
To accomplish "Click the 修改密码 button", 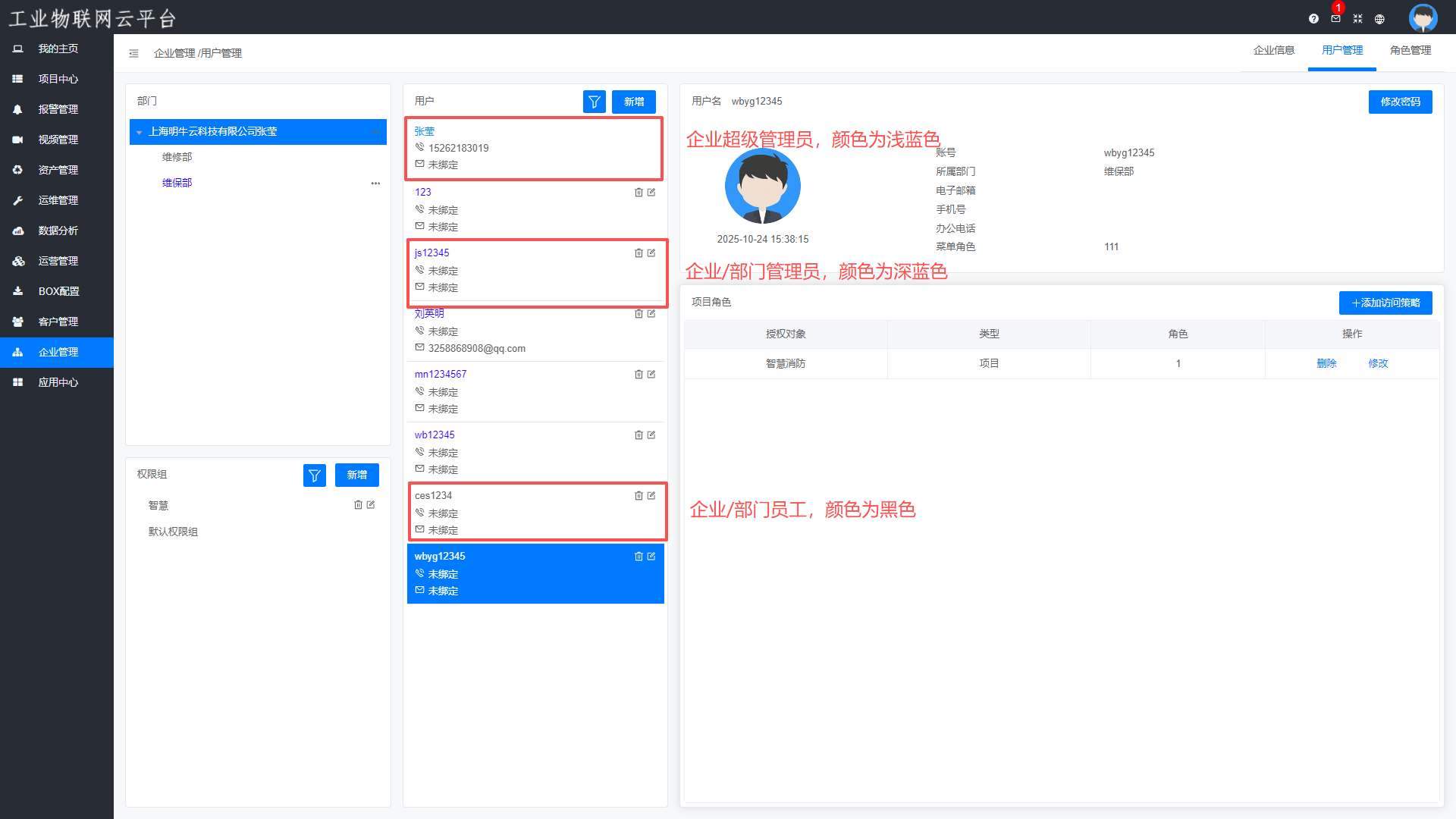I will pos(1400,102).
